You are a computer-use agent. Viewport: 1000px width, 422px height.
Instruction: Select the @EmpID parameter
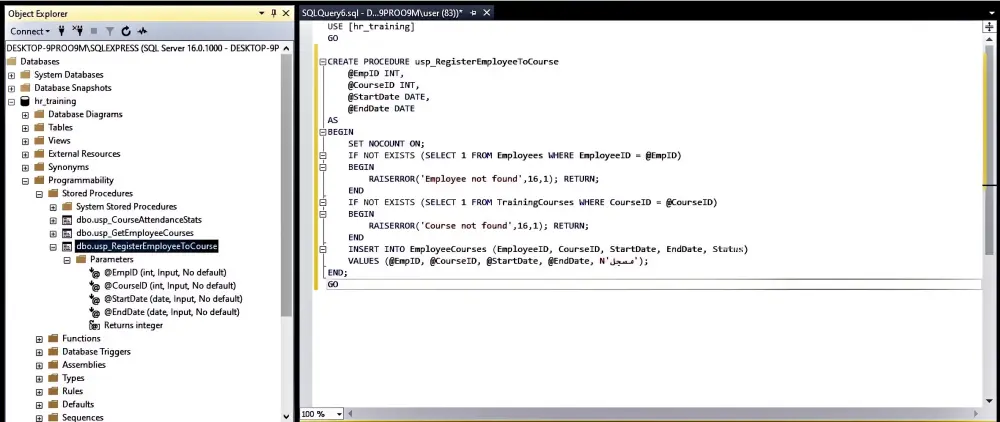pyautogui.click(x=165, y=273)
